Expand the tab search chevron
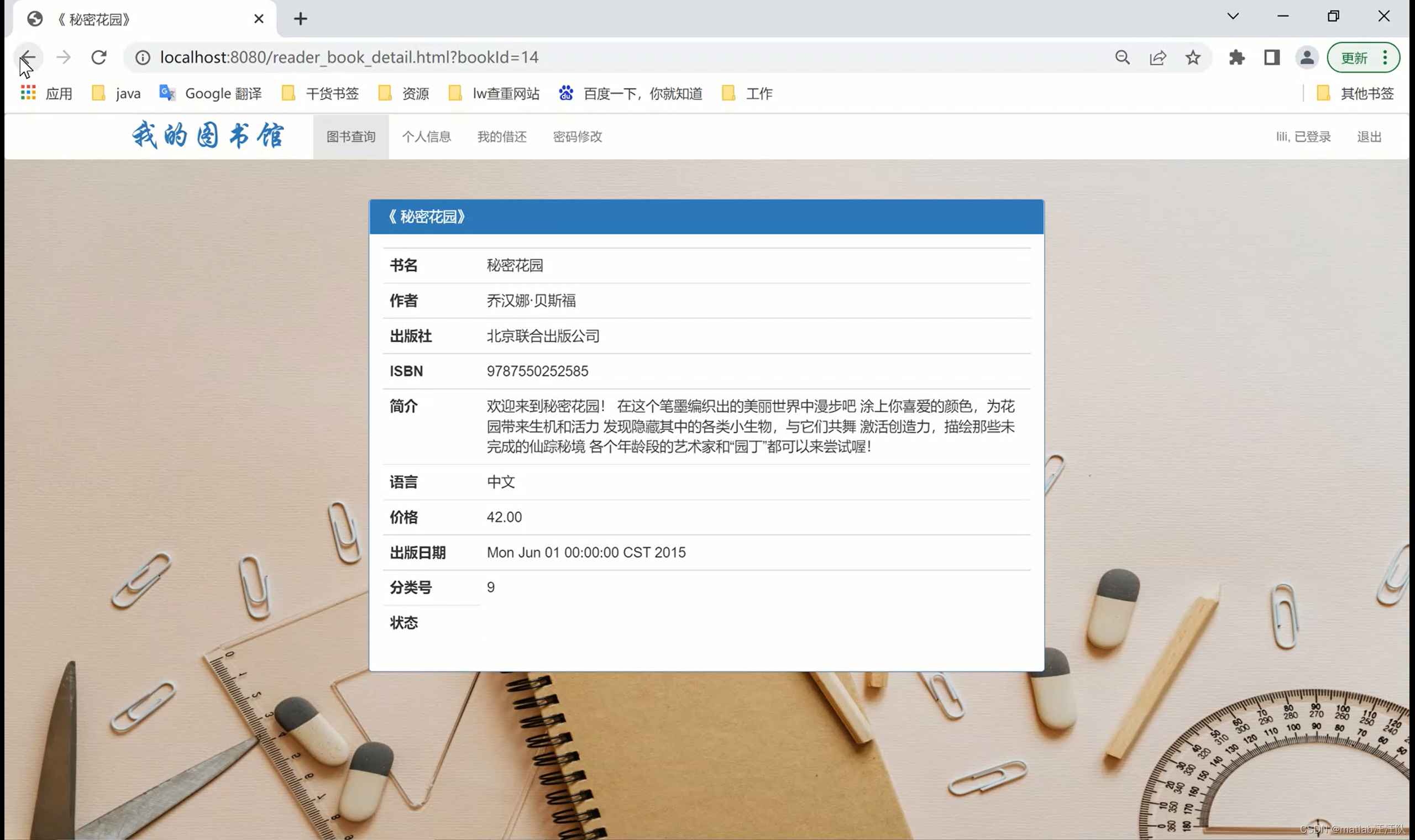Viewport: 1415px width, 840px height. [x=1233, y=17]
